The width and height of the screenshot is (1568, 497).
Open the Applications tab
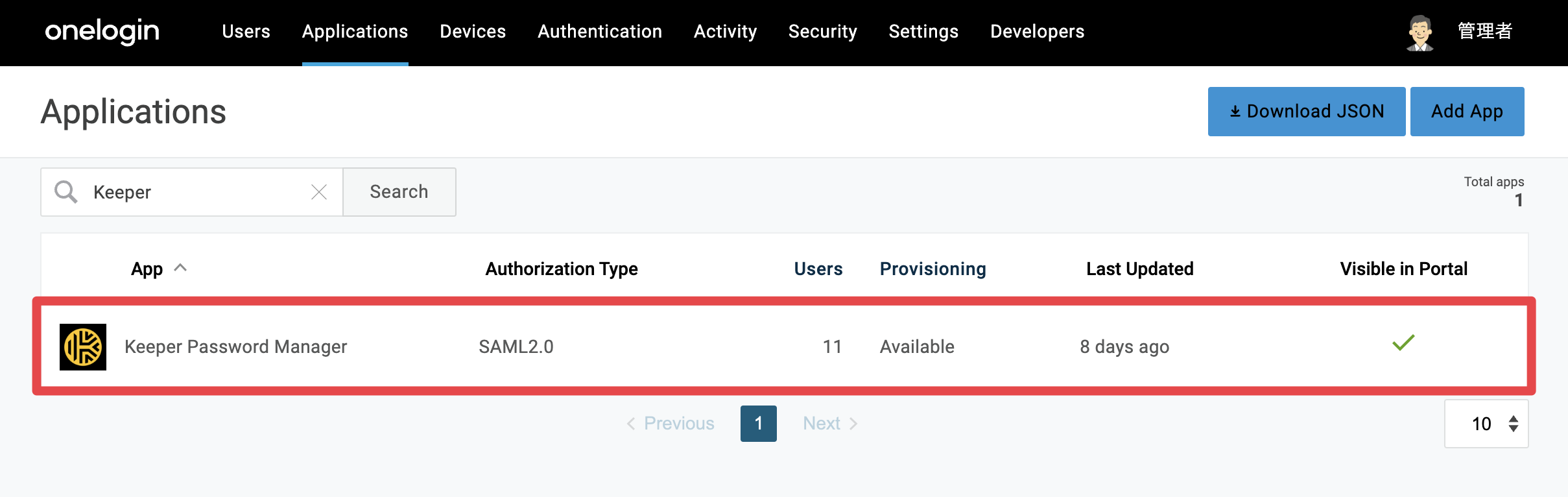click(x=355, y=31)
